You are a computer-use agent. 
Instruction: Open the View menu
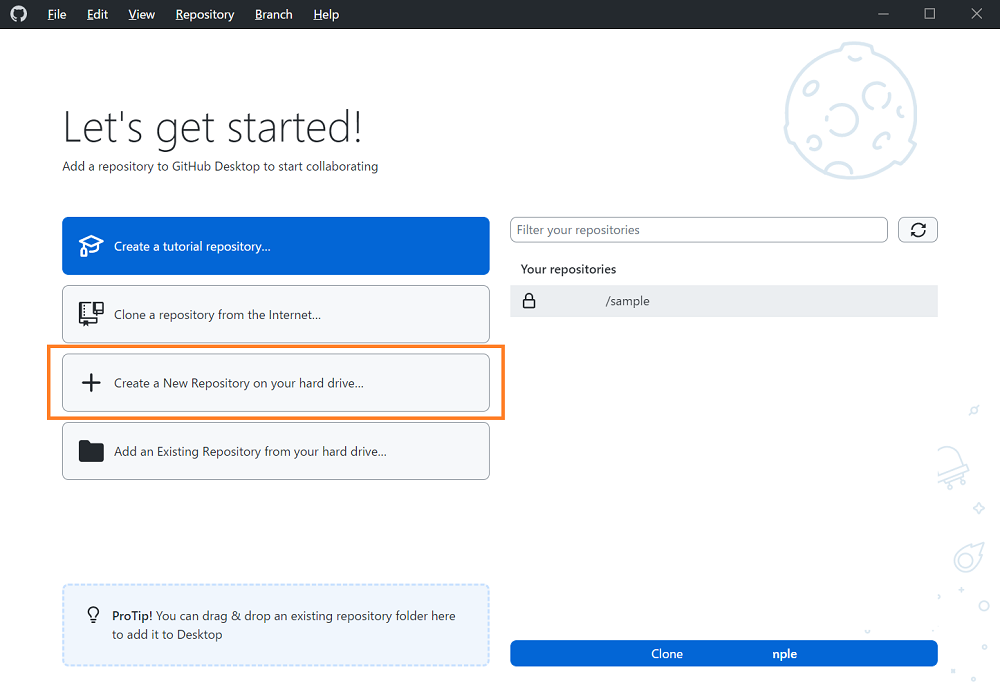coord(141,14)
